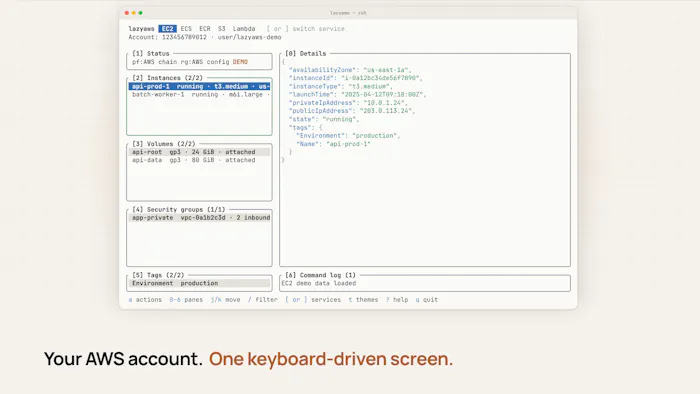Focus the [6] Command log pane title
700x394 pixels.
(321, 275)
